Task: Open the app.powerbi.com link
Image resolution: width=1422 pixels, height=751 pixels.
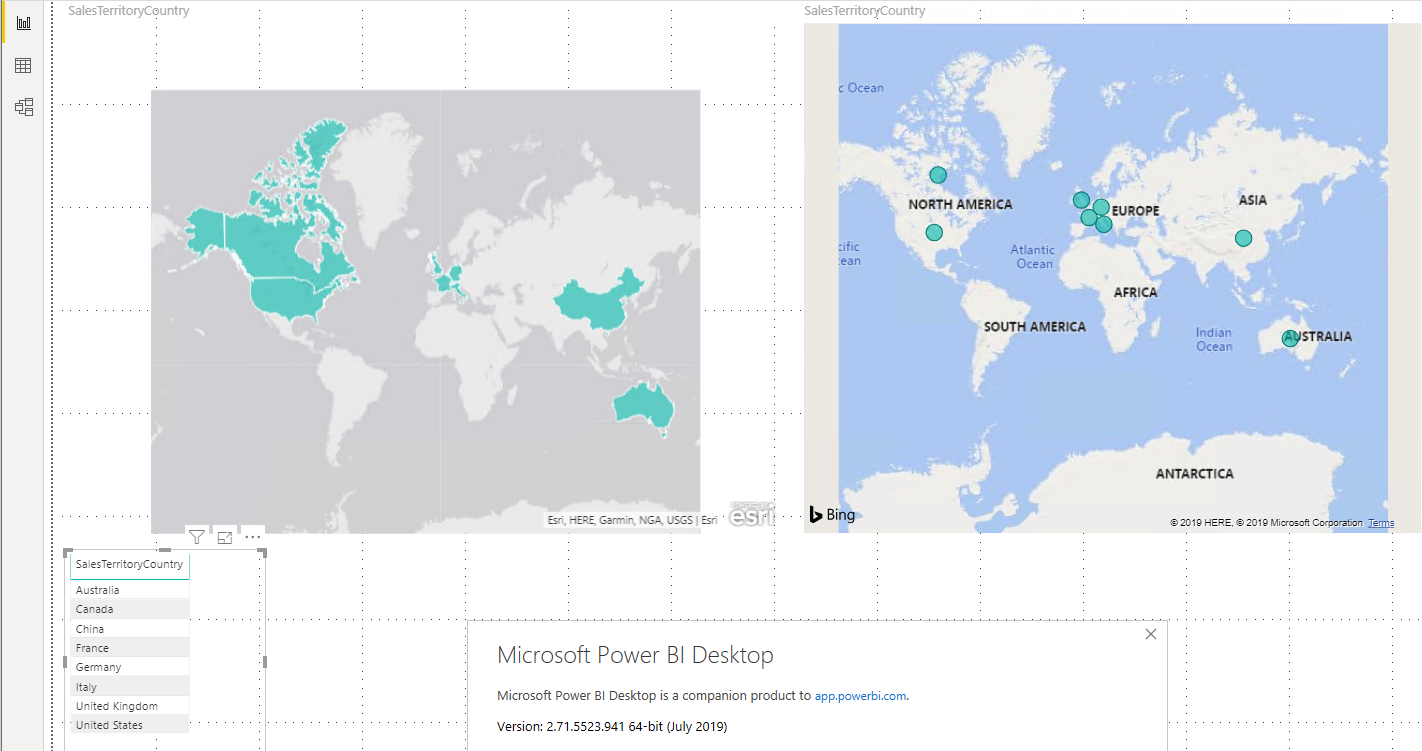Action: pyautogui.click(x=860, y=696)
